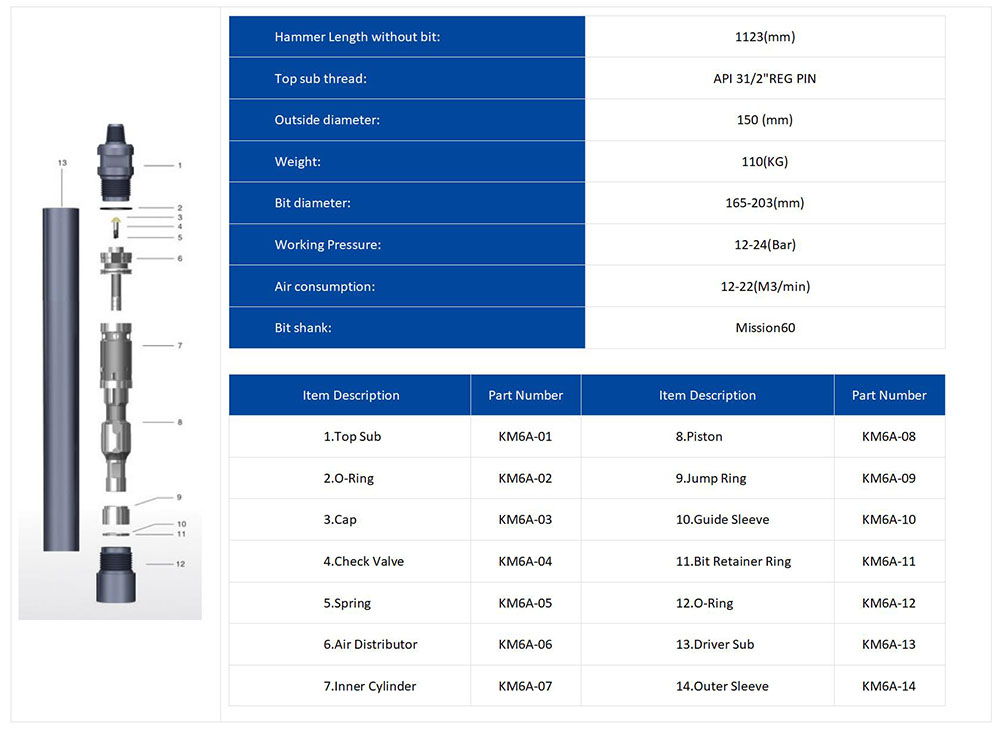1000x730 pixels.
Task: Click the black O-ring labeled 2 in diagram
Action: point(116,208)
